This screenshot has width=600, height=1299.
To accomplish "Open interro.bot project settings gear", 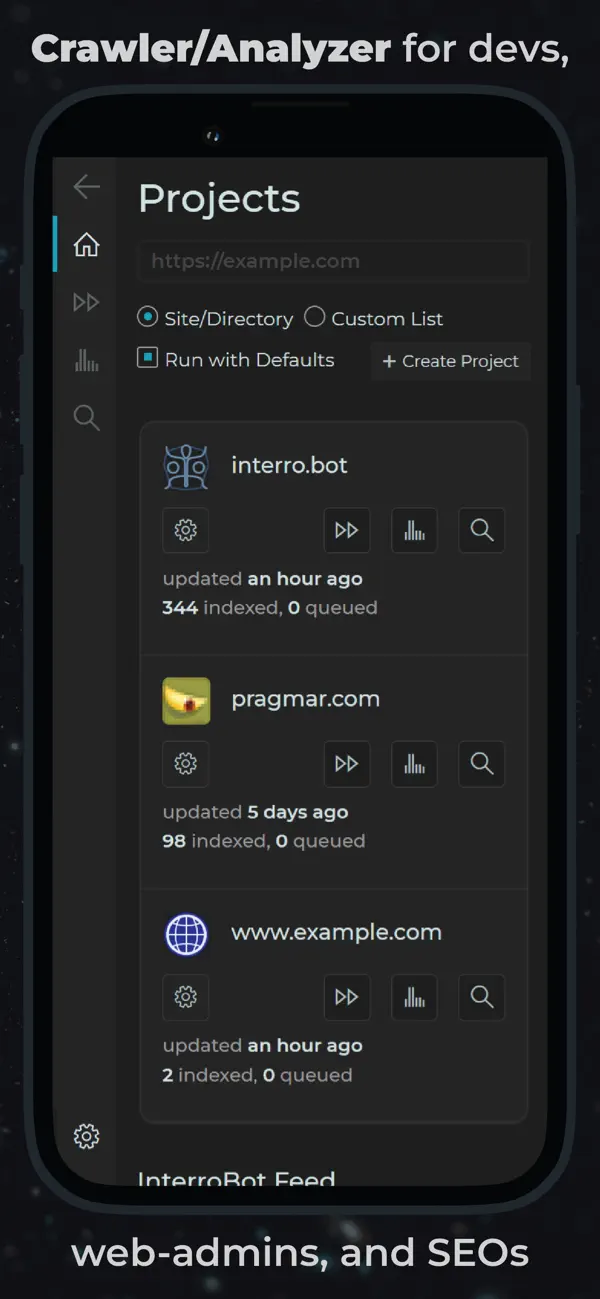I will pyautogui.click(x=186, y=530).
